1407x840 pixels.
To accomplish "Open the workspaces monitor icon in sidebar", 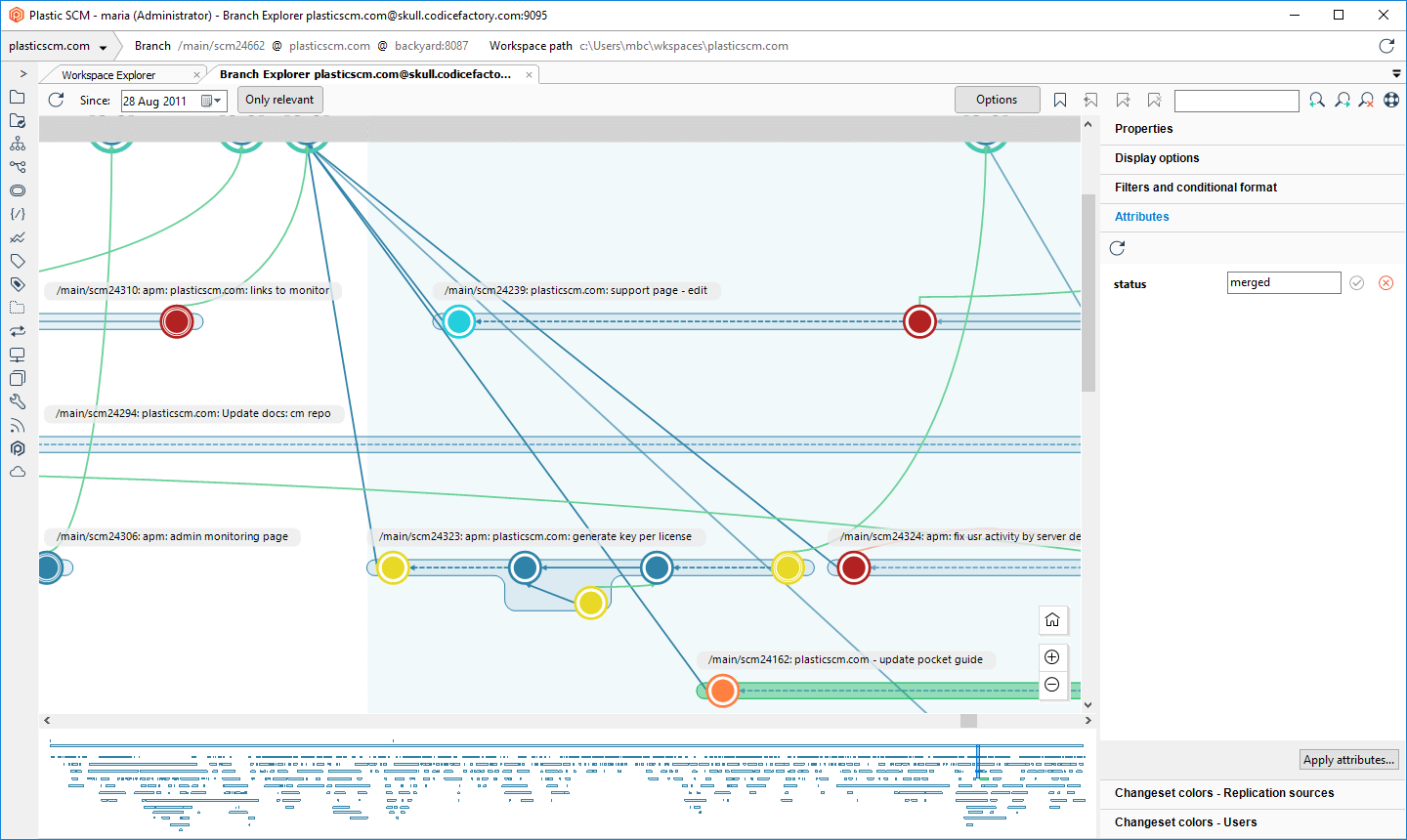I will [17, 355].
